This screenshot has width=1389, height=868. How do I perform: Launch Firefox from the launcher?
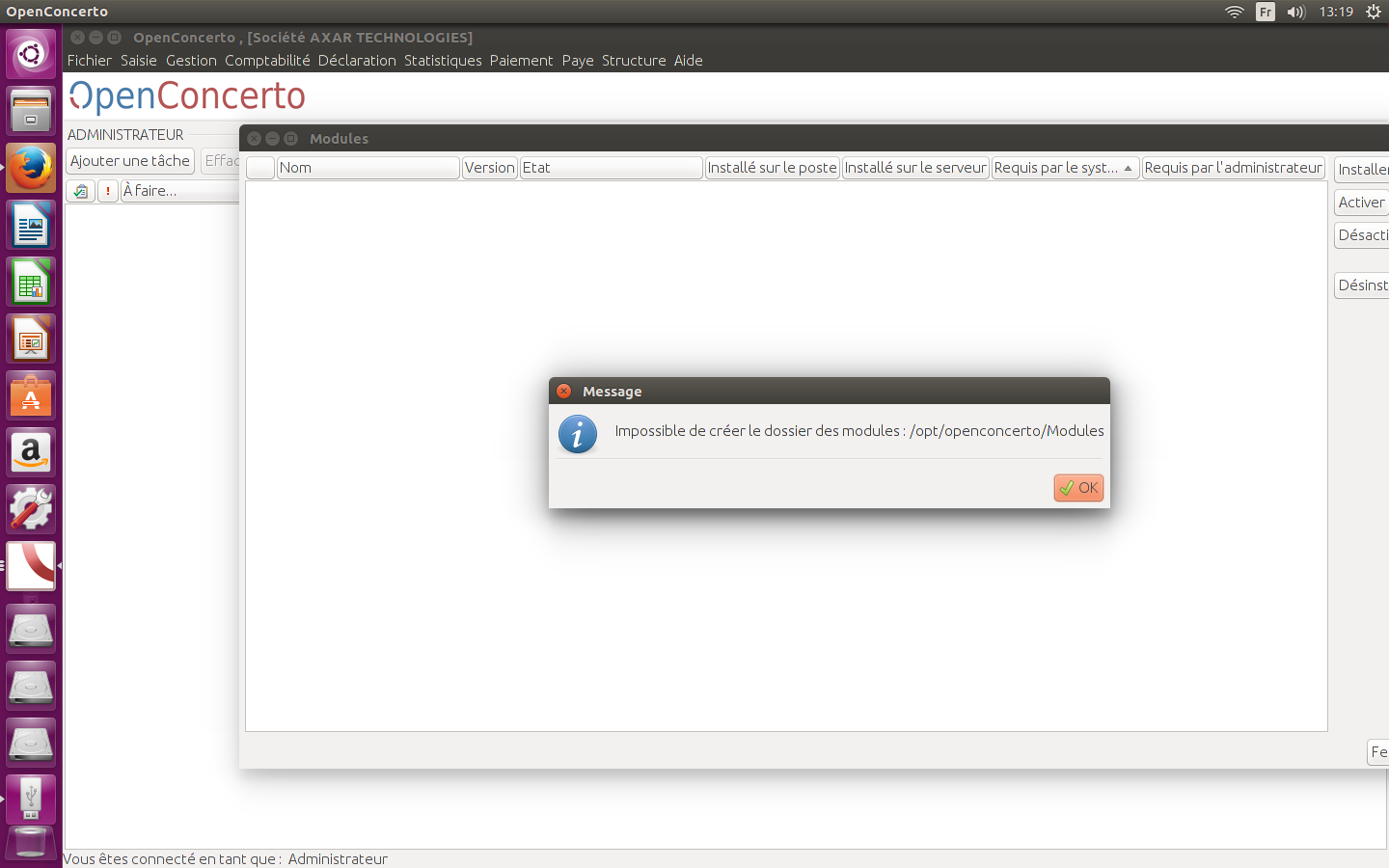(31, 168)
